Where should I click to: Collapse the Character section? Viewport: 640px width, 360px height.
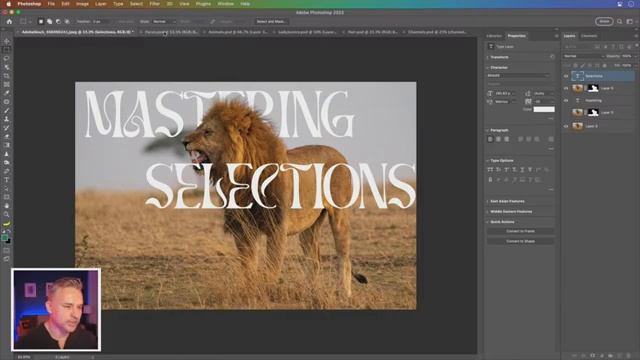[x=487, y=67]
